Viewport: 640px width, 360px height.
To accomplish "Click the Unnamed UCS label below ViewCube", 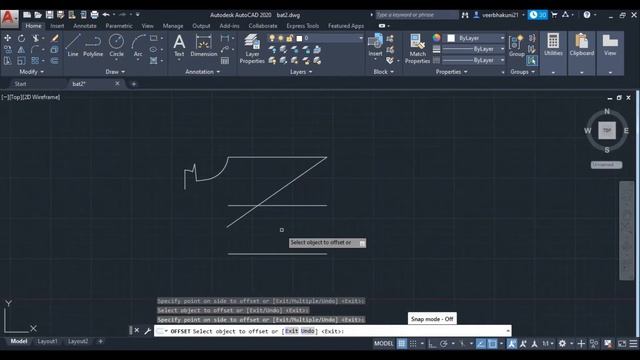I will tap(606, 164).
